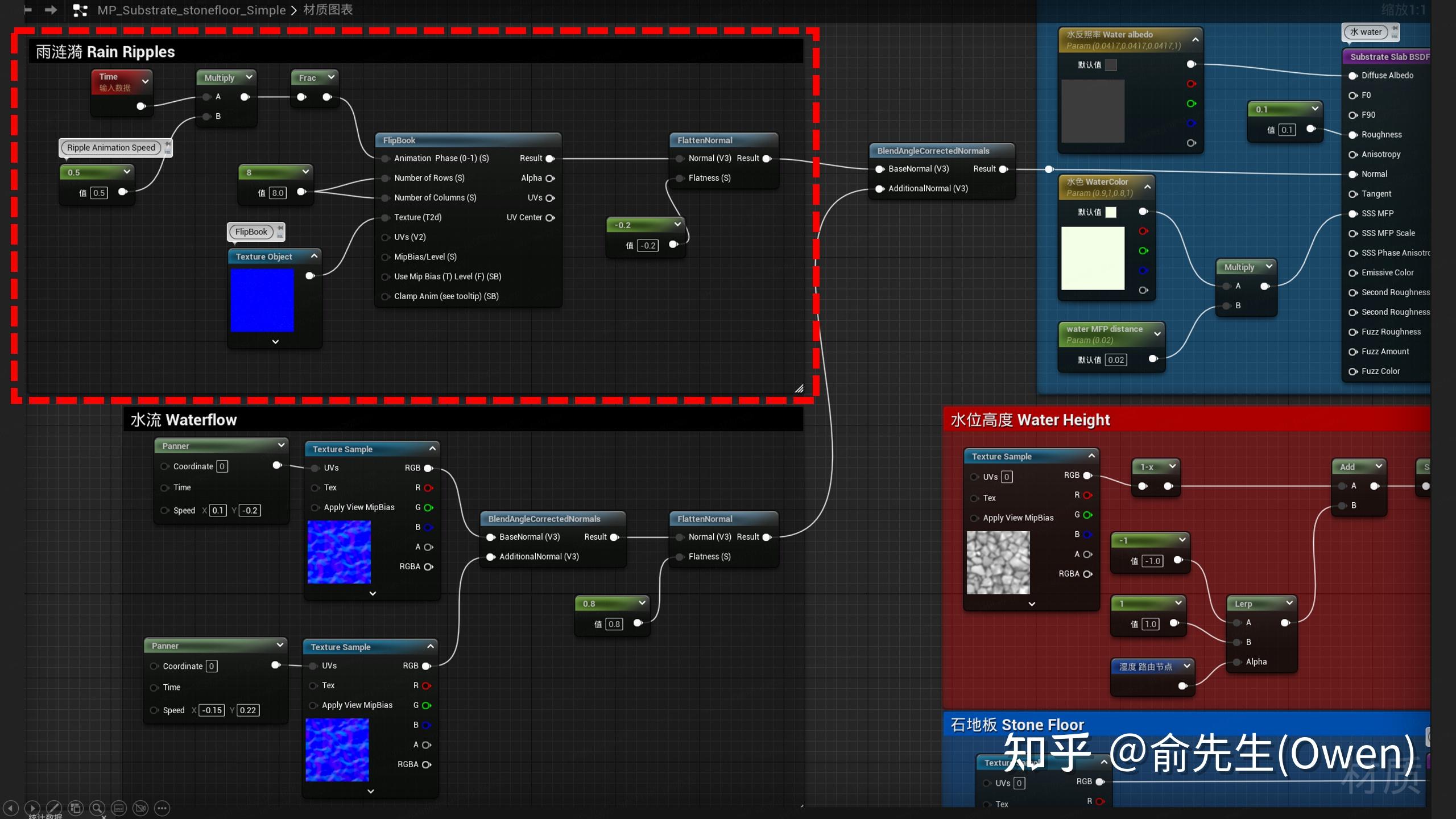The image size is (1456, 819).
Task: Click the tiled-windows icon in the bottom toolbar
Action: click(x=76, y=808)
